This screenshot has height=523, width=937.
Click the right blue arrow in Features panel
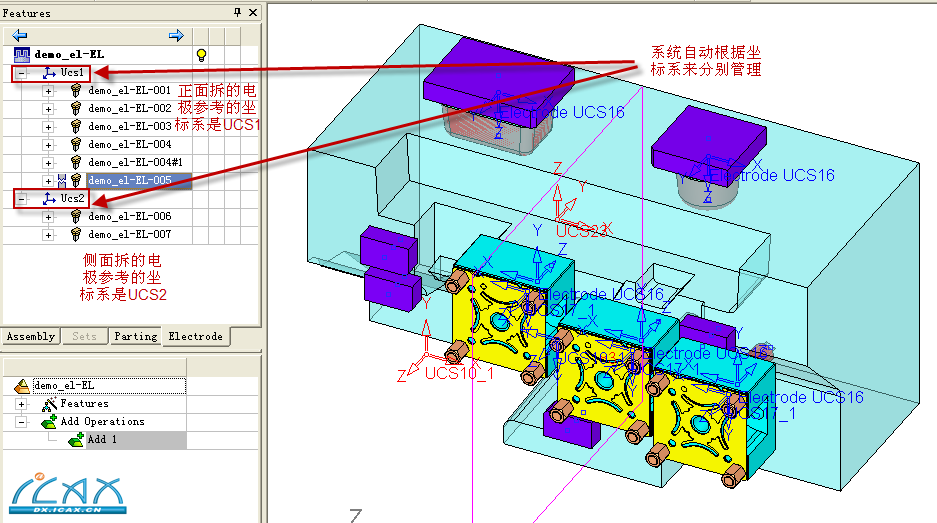[x=176, y=35]
